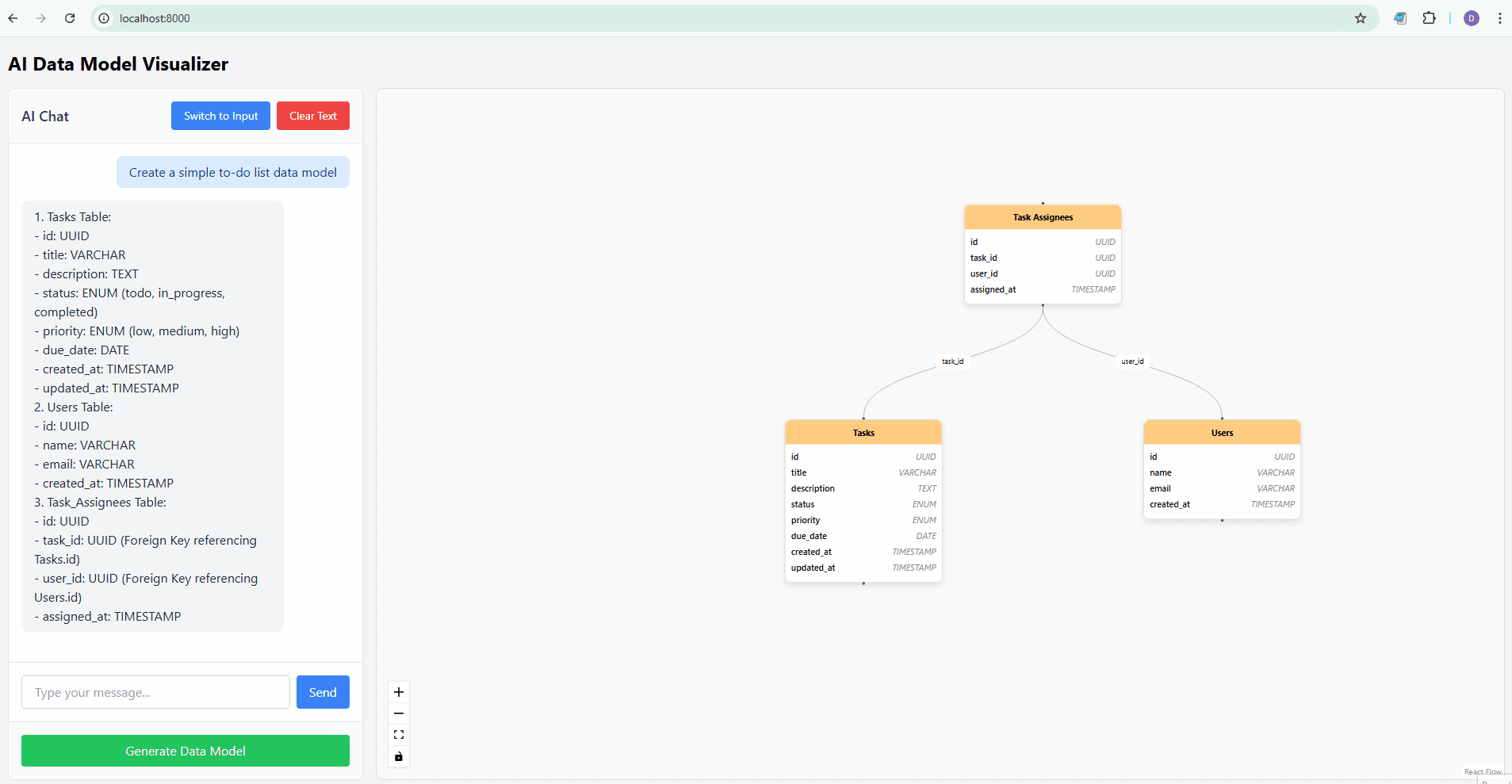
Task: Click the Clear Text button
Action: (313, 116)
